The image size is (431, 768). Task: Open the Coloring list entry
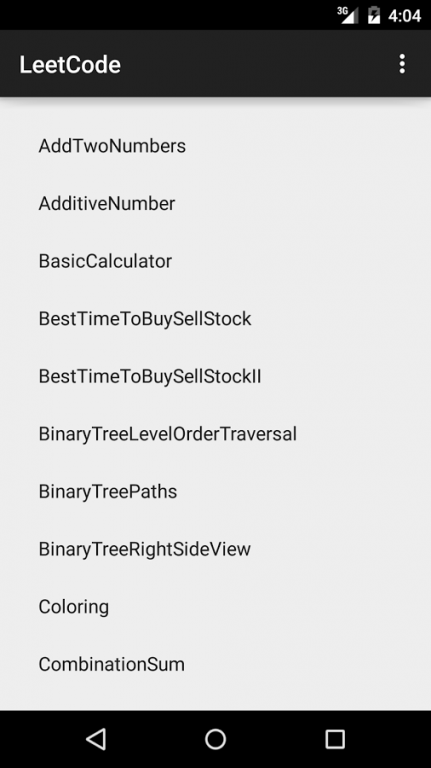[x=216, y=606]
